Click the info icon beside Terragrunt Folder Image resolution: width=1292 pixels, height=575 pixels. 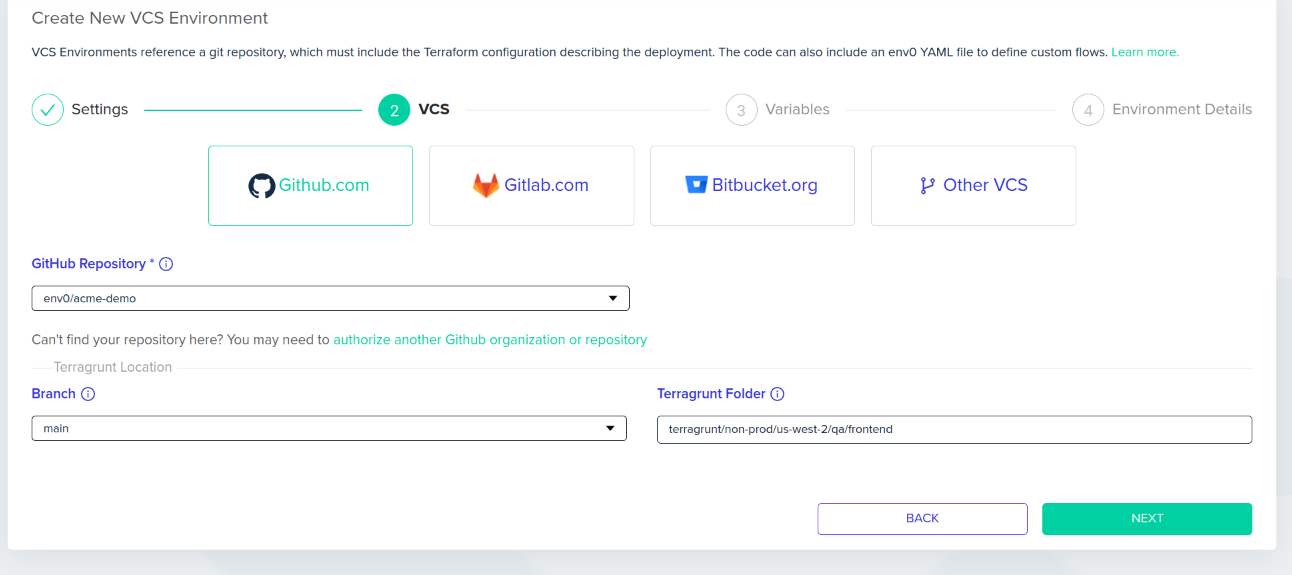click(x=777, y=394)
